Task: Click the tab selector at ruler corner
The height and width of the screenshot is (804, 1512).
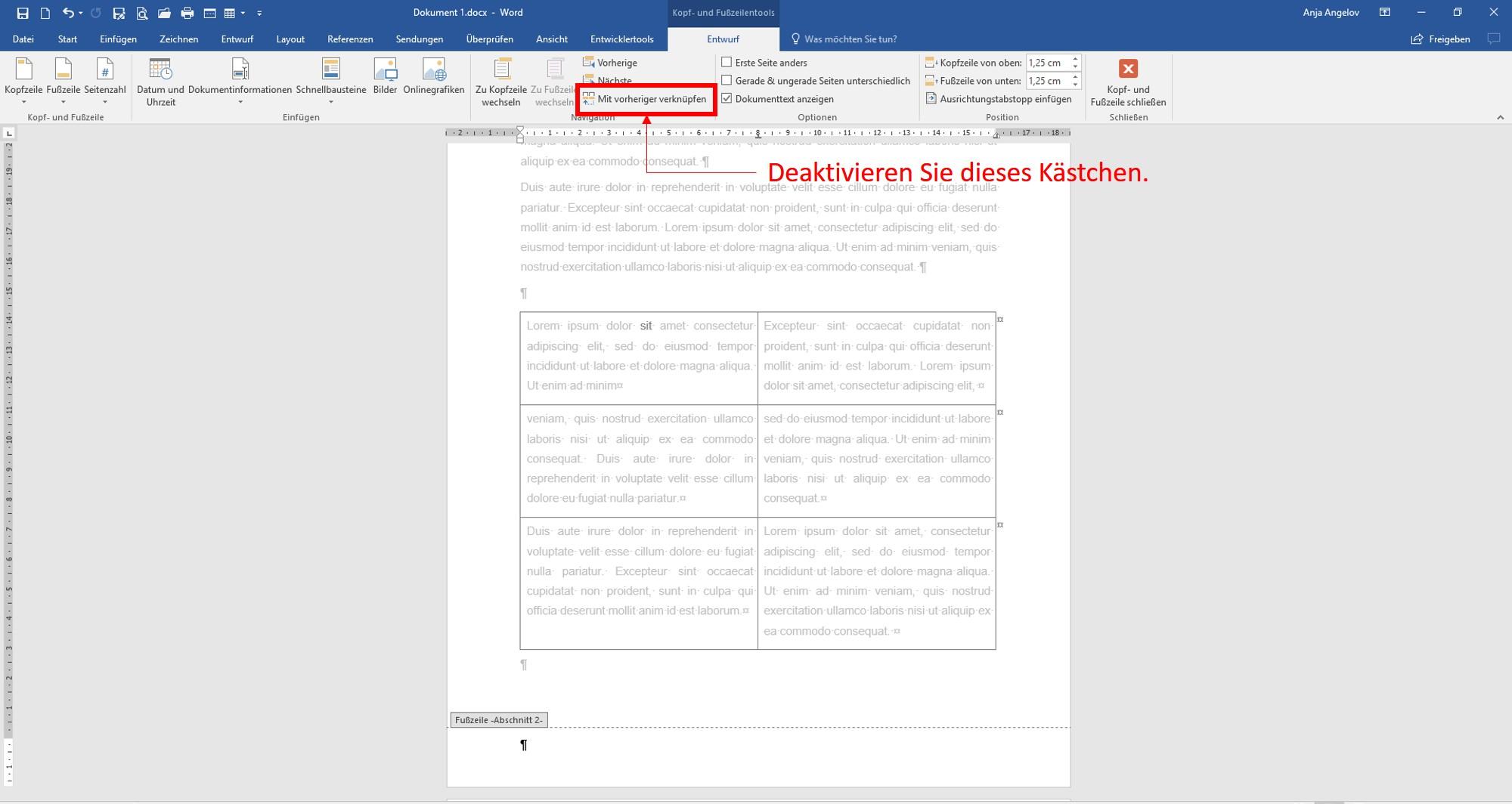Action: [9, 133]
